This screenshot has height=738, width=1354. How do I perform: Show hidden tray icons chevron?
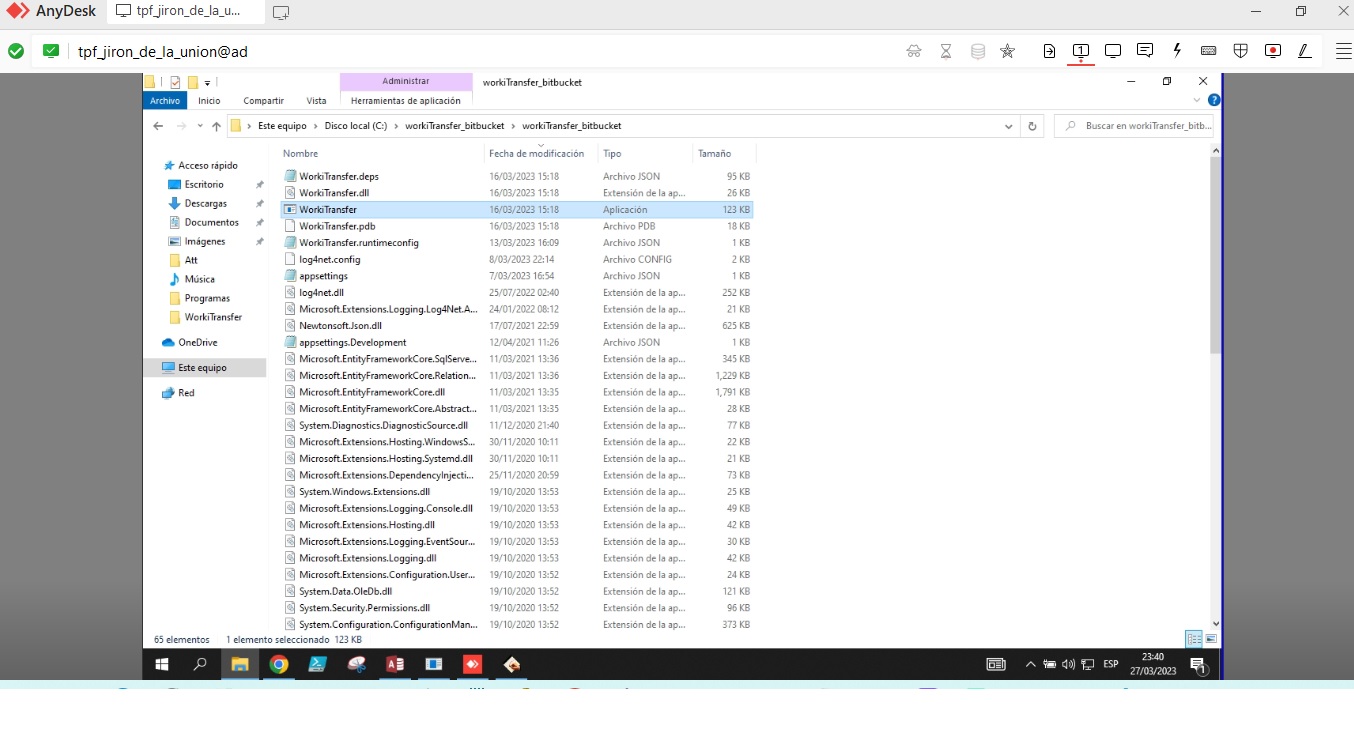tap(1031, 664)
